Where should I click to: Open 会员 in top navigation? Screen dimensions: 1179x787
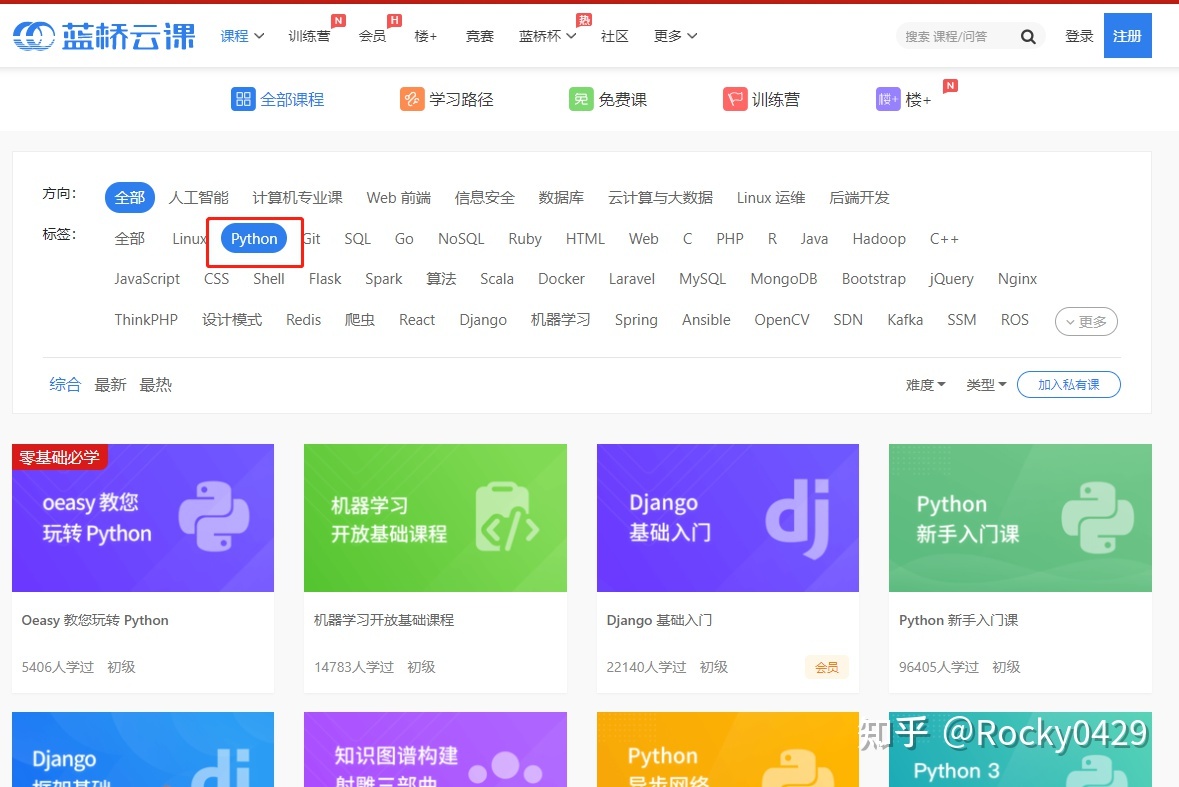point(372,36)
